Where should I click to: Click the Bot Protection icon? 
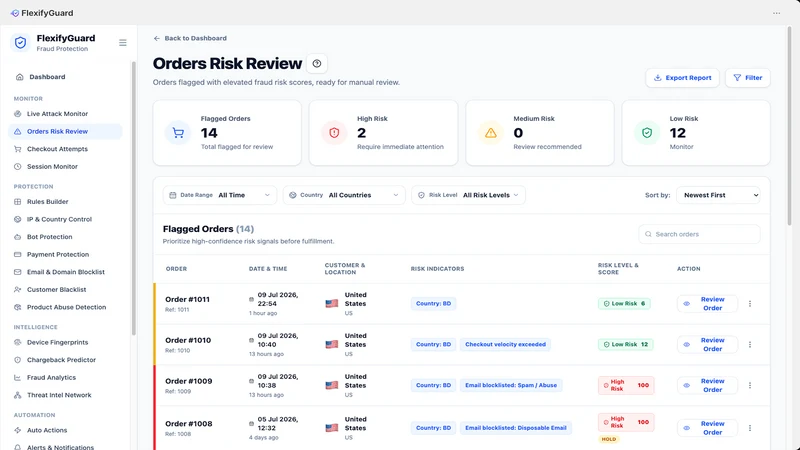coord(17,237)
